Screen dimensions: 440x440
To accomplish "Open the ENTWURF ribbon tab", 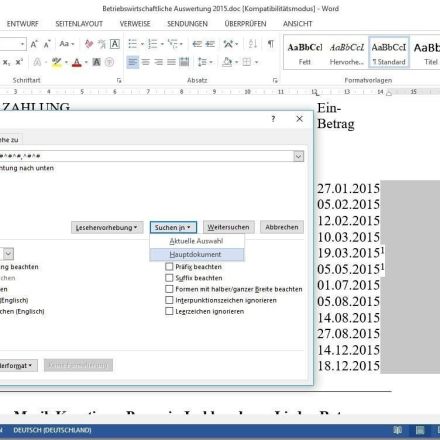I will [x=22, y=24].
